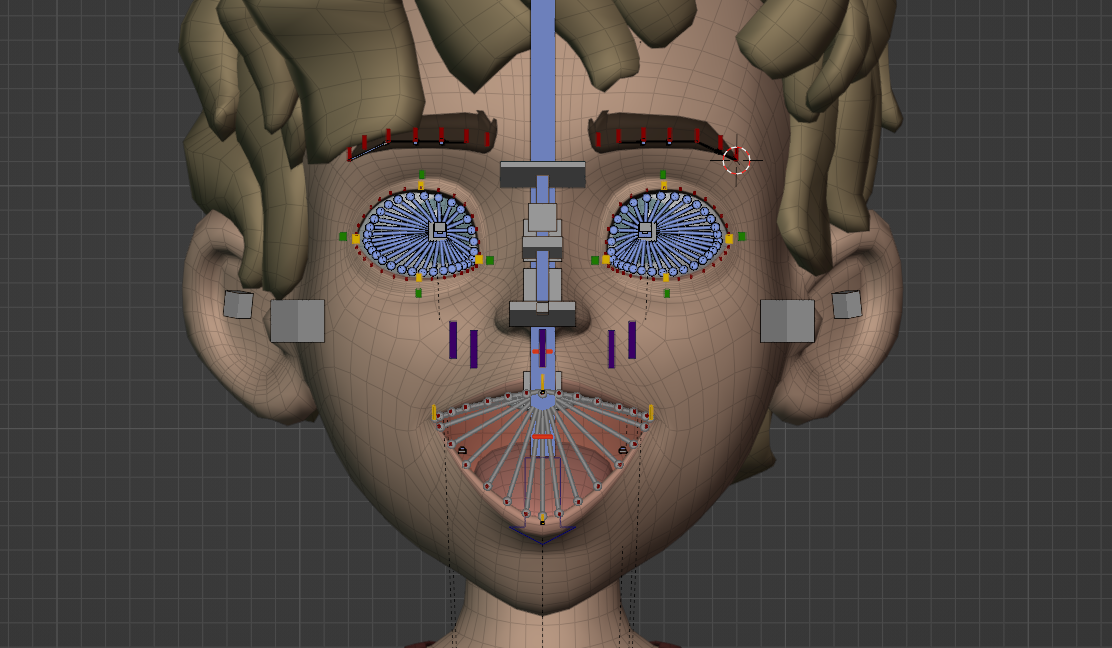Select red horizontal bar inside the mouth

point(542,437)
